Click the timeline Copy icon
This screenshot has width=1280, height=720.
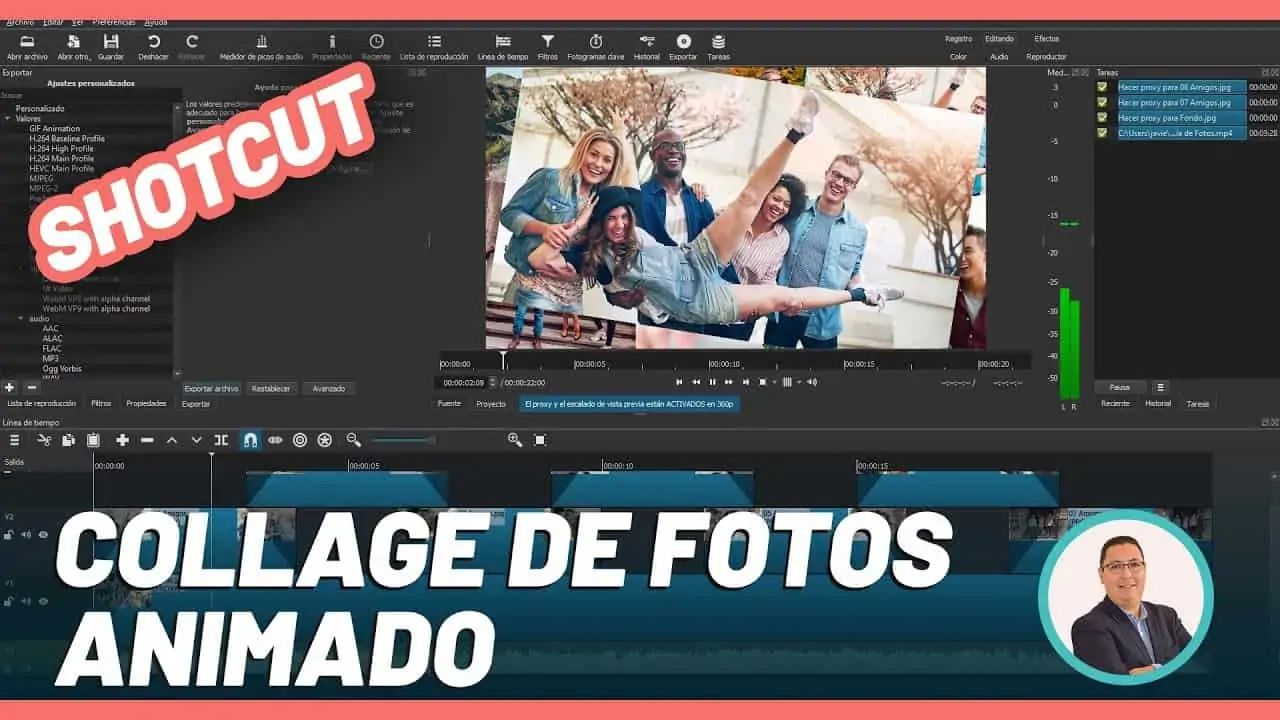68,440
